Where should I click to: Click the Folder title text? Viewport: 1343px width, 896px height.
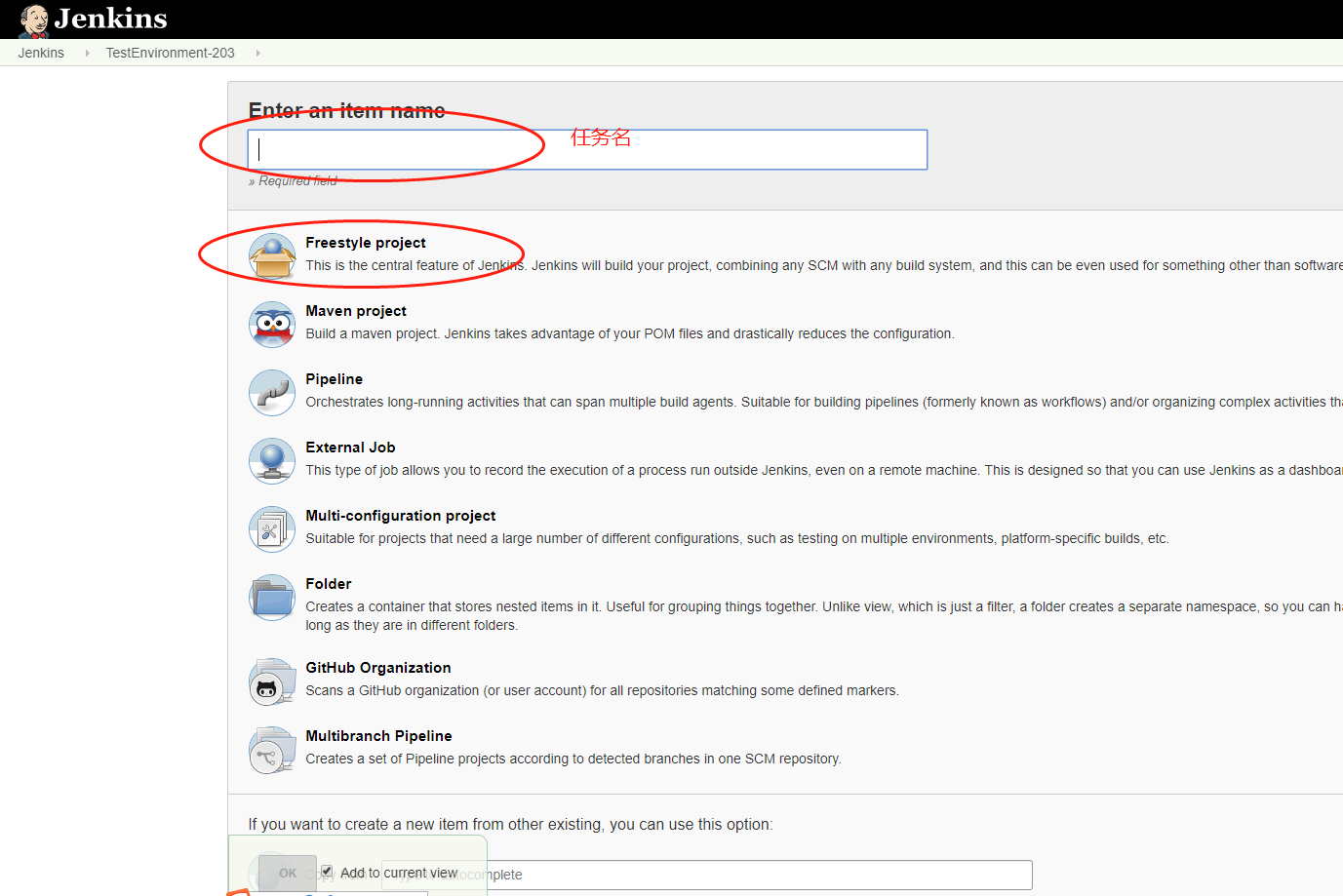coord(329,584)
